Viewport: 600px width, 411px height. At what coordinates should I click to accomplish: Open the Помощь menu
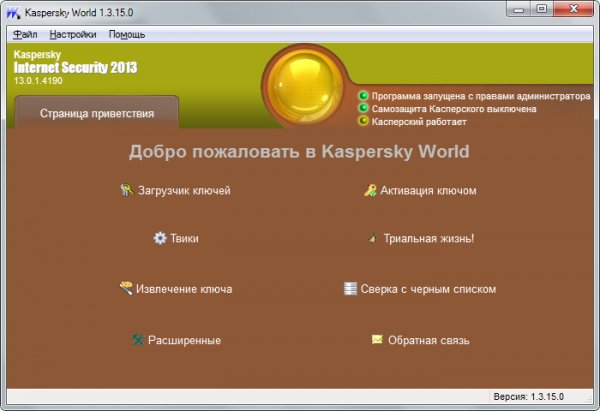tap(127, 34)
